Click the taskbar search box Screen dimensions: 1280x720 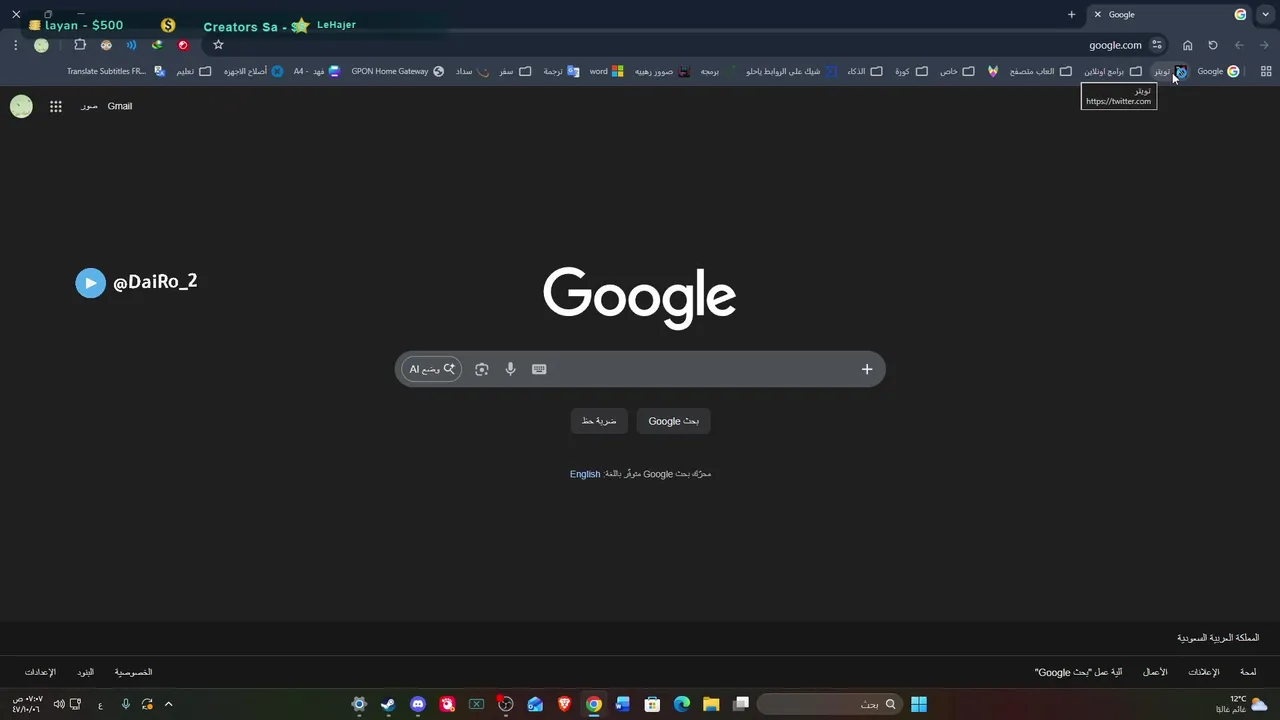(830, 704)
